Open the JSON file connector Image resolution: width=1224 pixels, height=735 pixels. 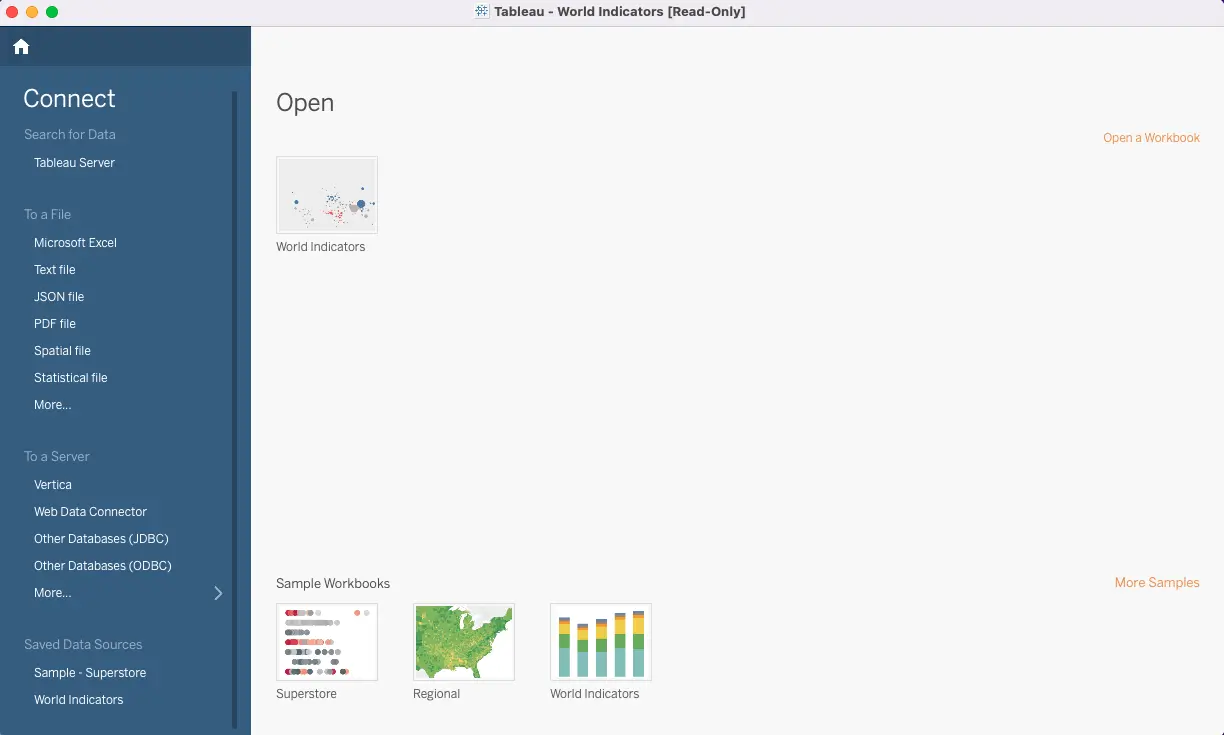coord(58,296)
